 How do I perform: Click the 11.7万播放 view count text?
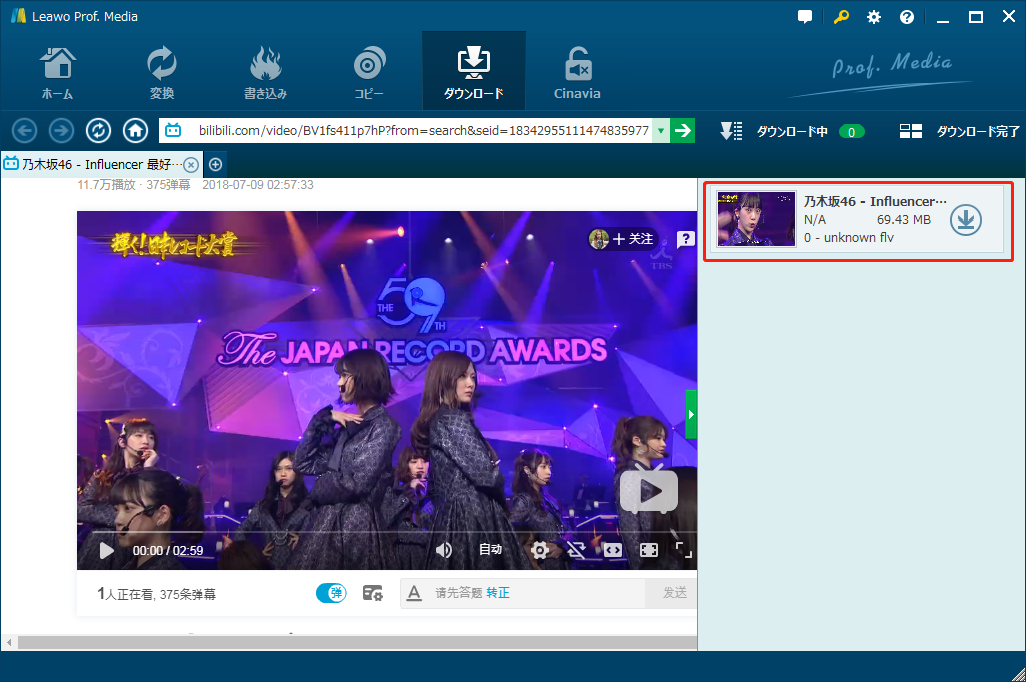point(106,185)
